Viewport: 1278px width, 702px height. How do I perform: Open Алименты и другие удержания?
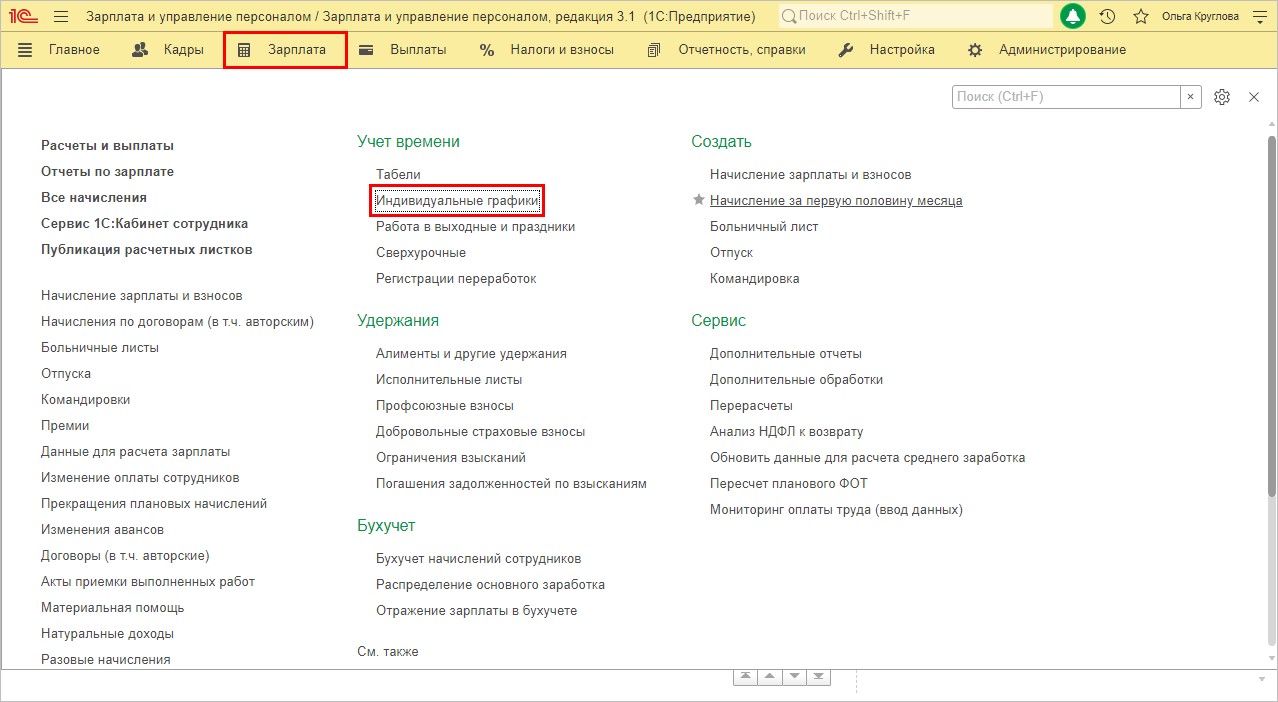point(471,353)
